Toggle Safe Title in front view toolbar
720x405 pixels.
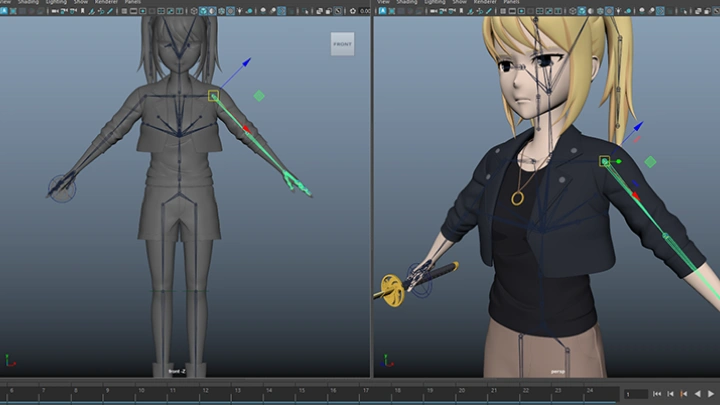click(180, 11)
